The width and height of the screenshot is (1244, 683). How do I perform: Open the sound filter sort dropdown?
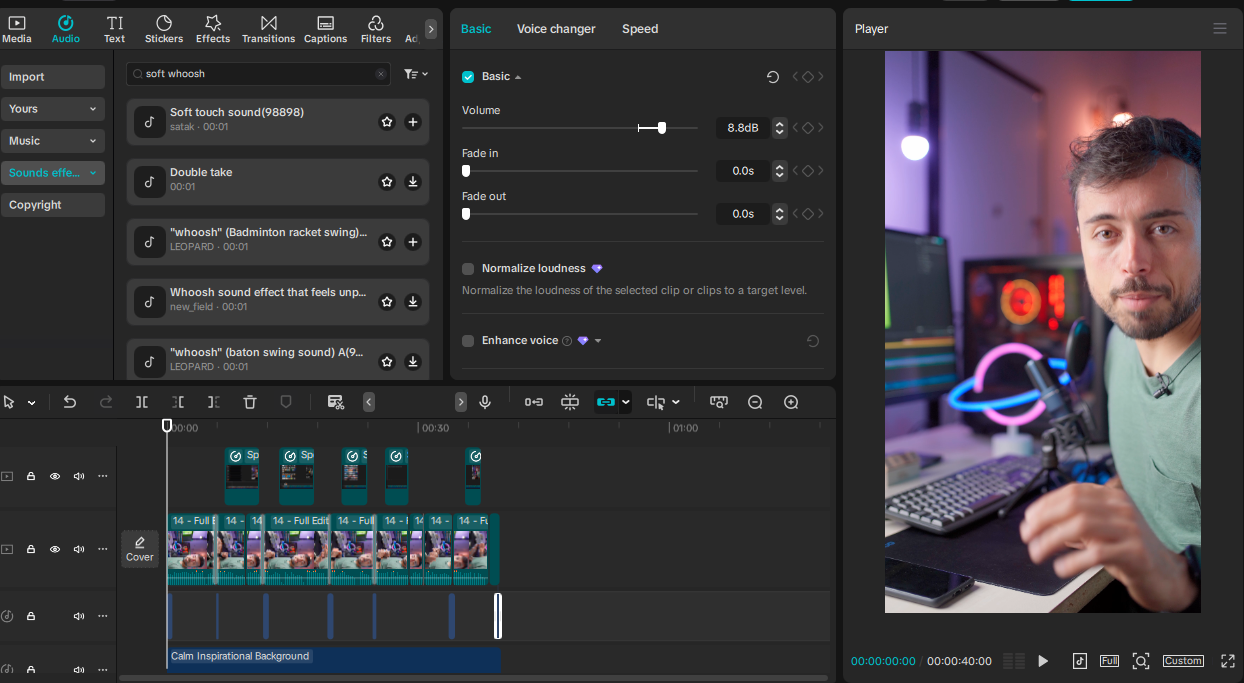click(416, 74)
